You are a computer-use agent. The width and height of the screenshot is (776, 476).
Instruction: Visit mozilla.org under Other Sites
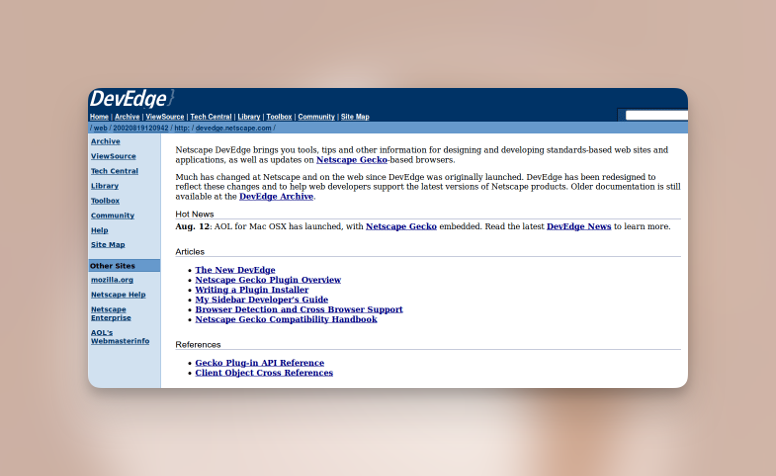pos(112,280)
